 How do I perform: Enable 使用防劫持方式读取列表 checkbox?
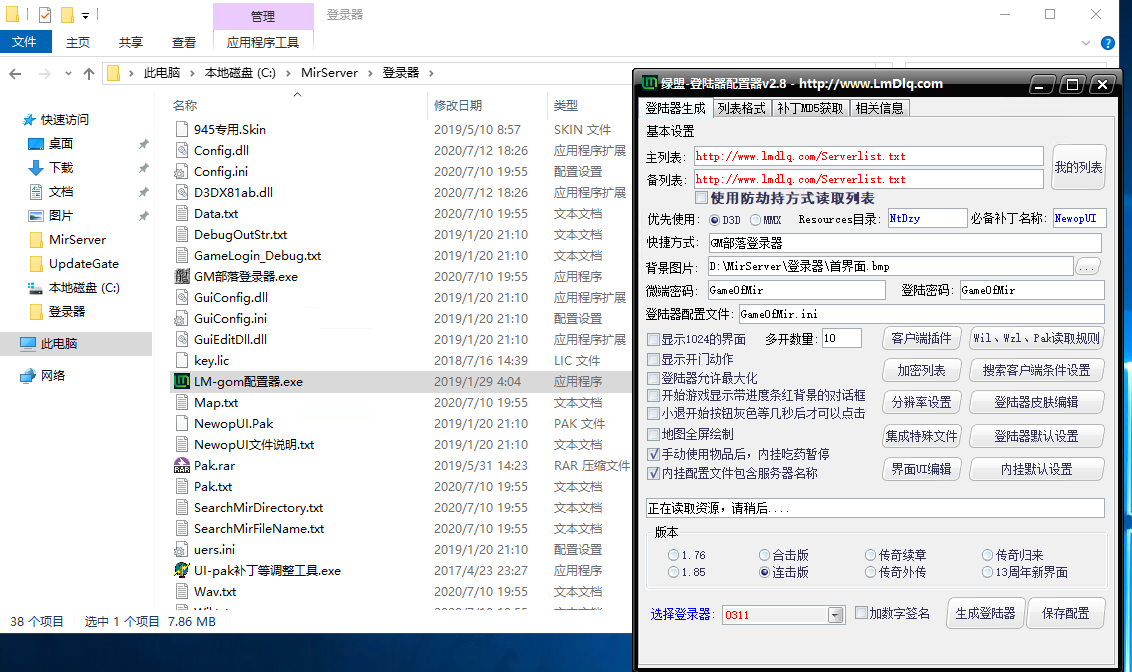point(701,198)
